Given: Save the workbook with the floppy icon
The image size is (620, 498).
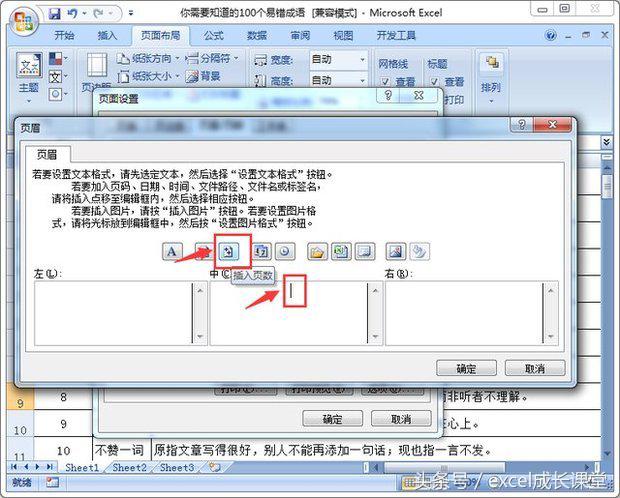Looking at the screenshot, I should (x=54, y=13).
